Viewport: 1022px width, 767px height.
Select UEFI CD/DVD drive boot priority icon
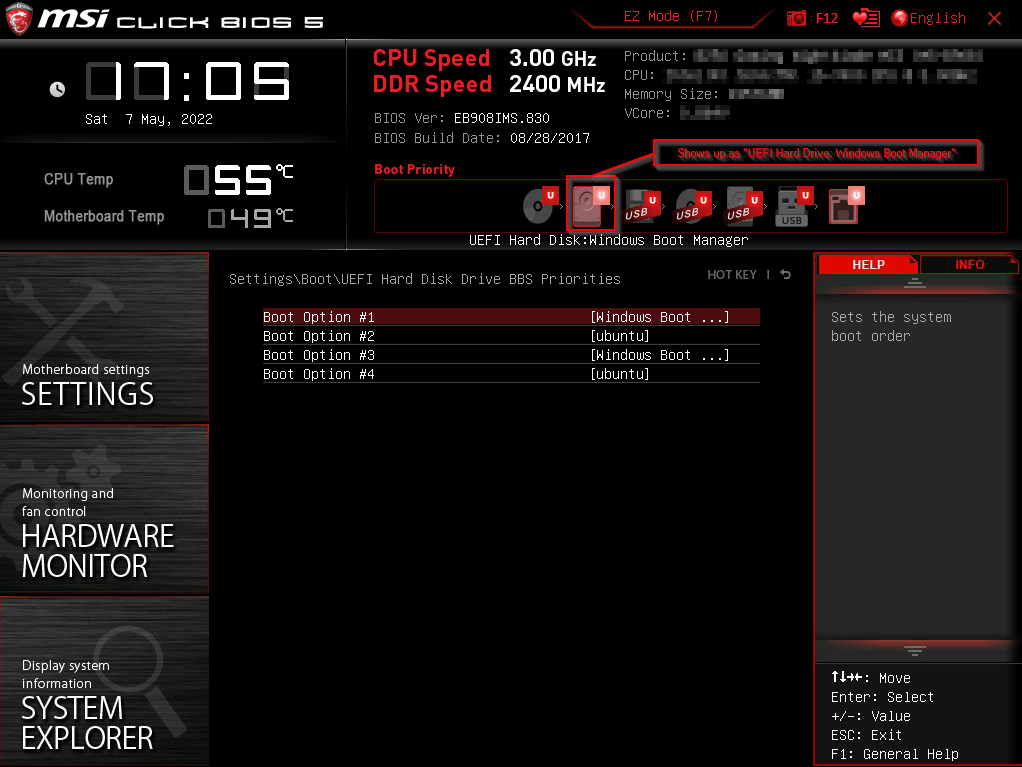pos(540,205)
